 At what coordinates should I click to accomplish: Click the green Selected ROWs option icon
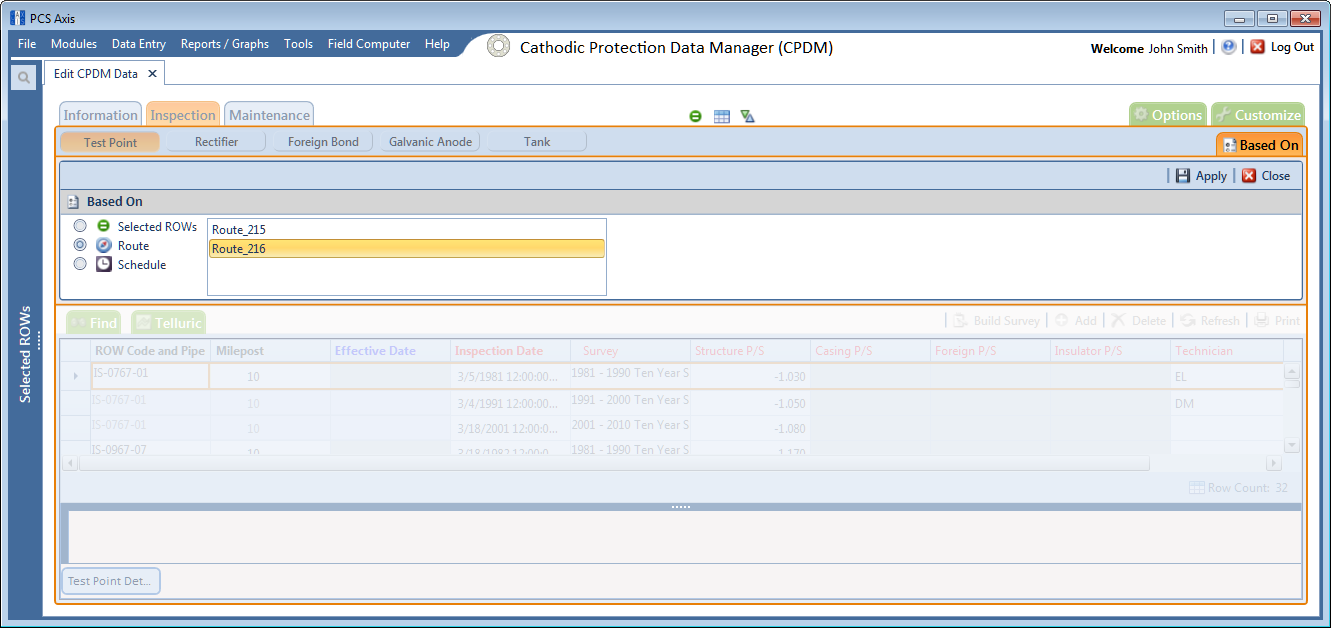(x=104, y=226)
